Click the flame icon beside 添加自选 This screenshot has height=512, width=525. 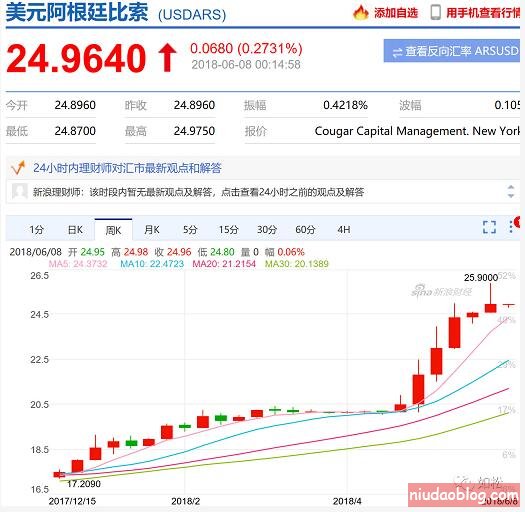coord(361,13)
